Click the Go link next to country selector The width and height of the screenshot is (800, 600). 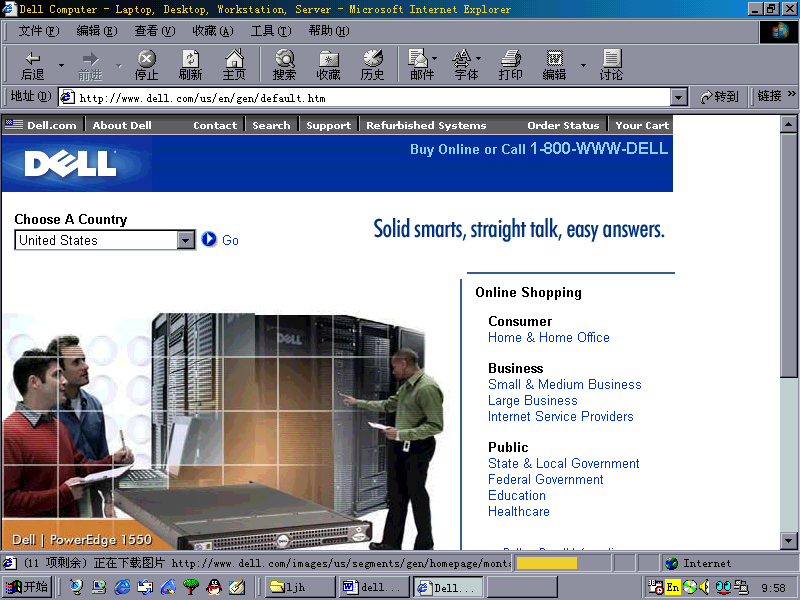[230, 240]
